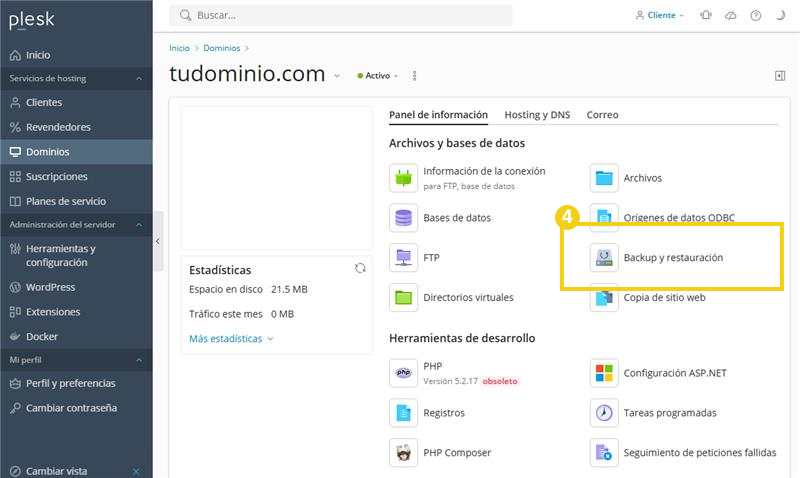800x478 pixels.
Task: Open Perfil y preferencias
Action: (x=77, y=384)
